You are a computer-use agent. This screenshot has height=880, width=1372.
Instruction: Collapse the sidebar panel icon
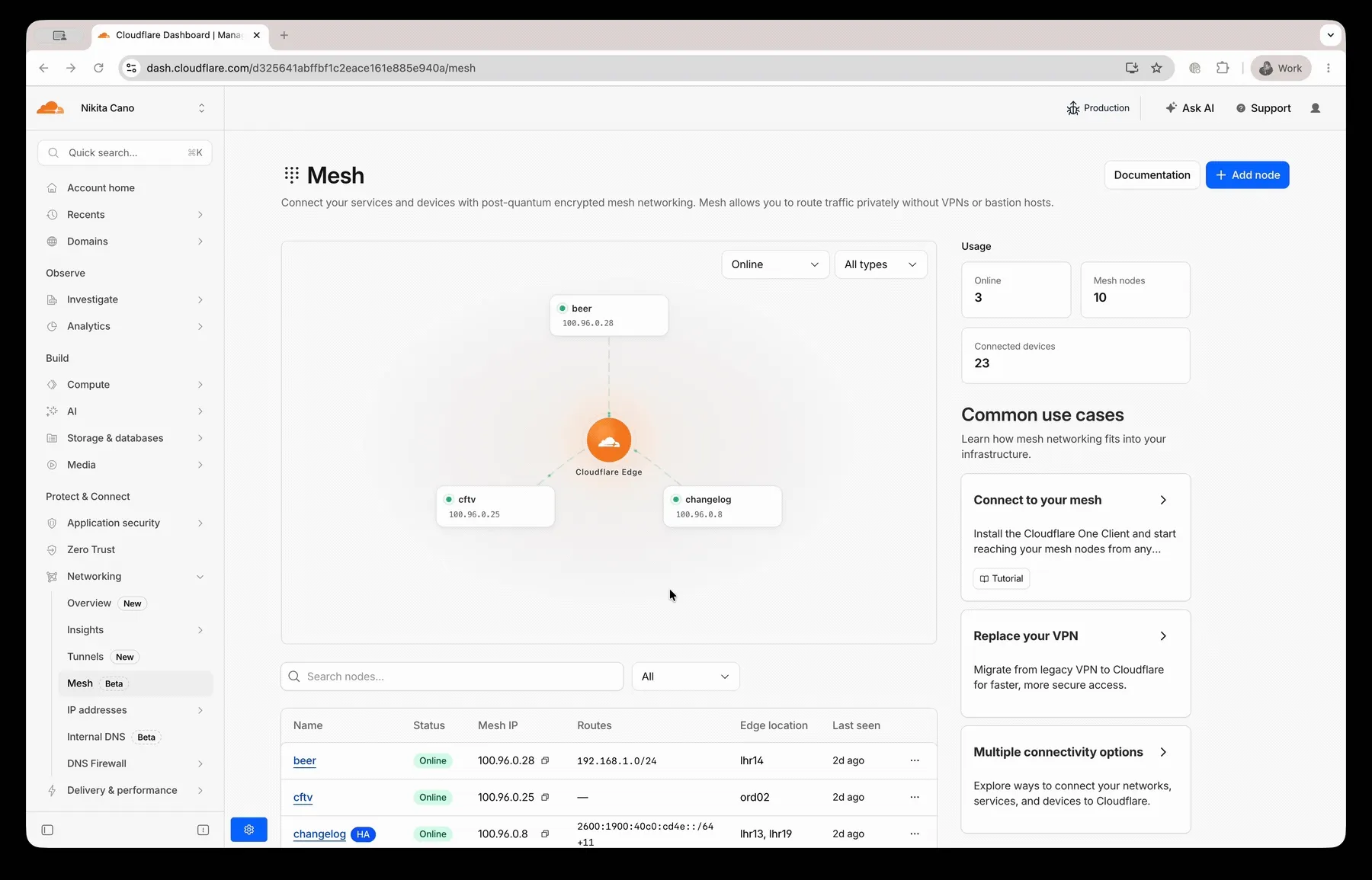click(47, 830)
